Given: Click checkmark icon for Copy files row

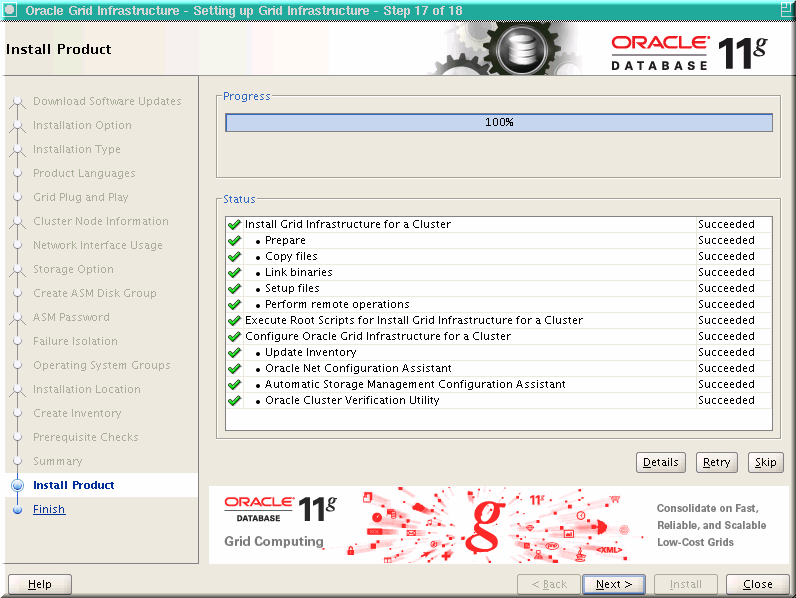Looking at the screenshot, I should pyautogui.click(x=235, y=256).
